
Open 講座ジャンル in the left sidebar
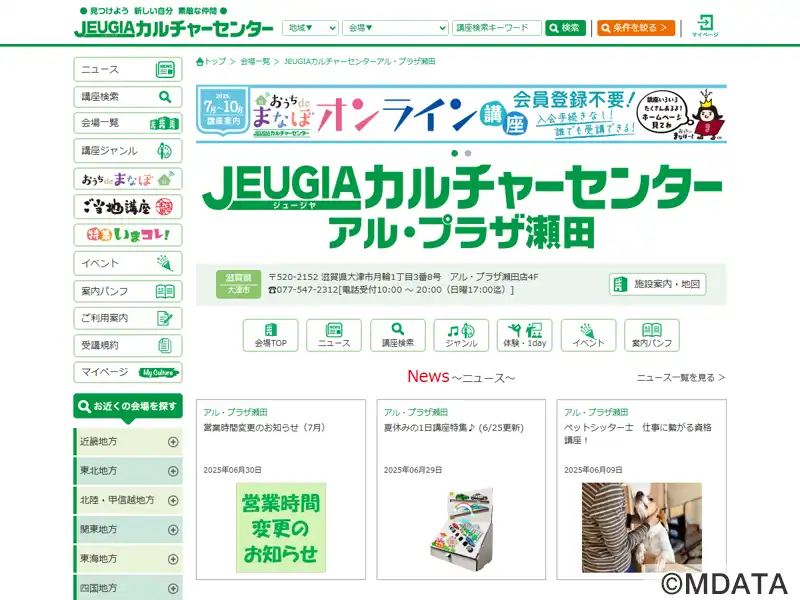point(128,151)
